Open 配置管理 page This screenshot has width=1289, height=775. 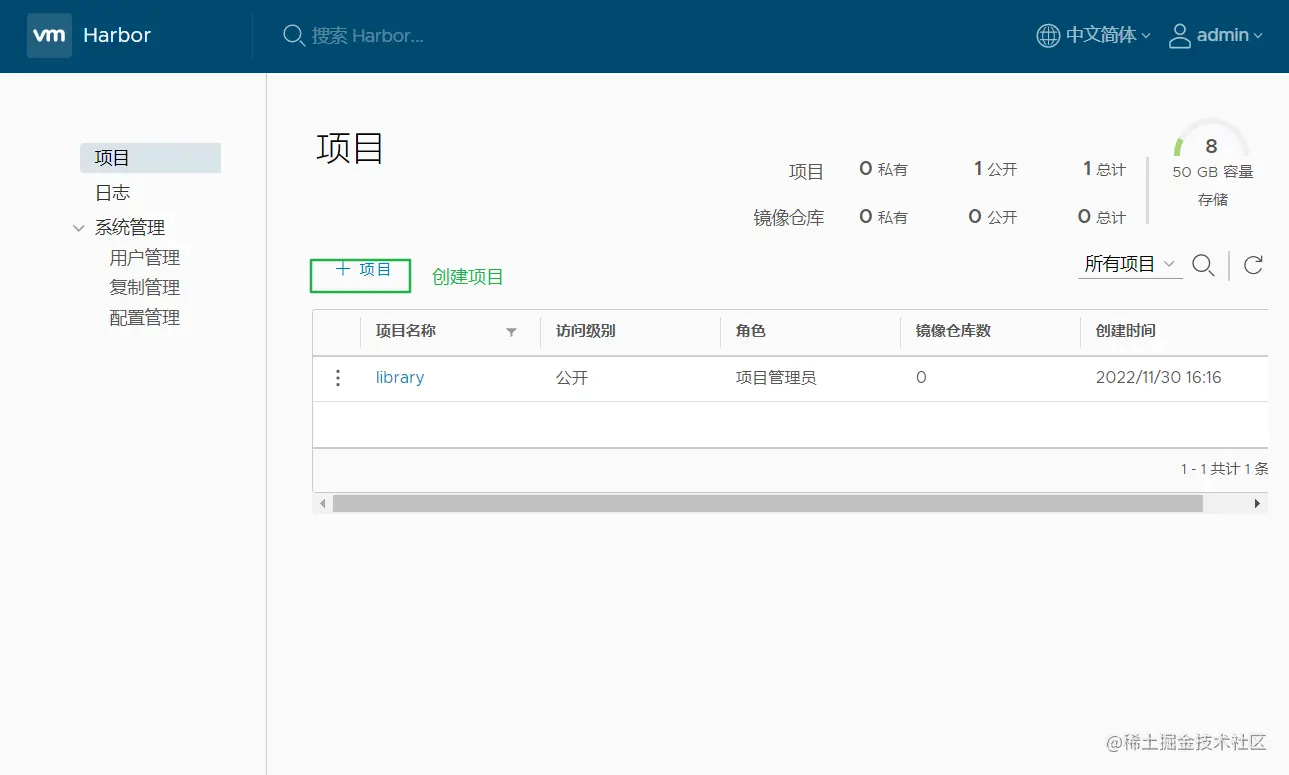pos(145,318)
